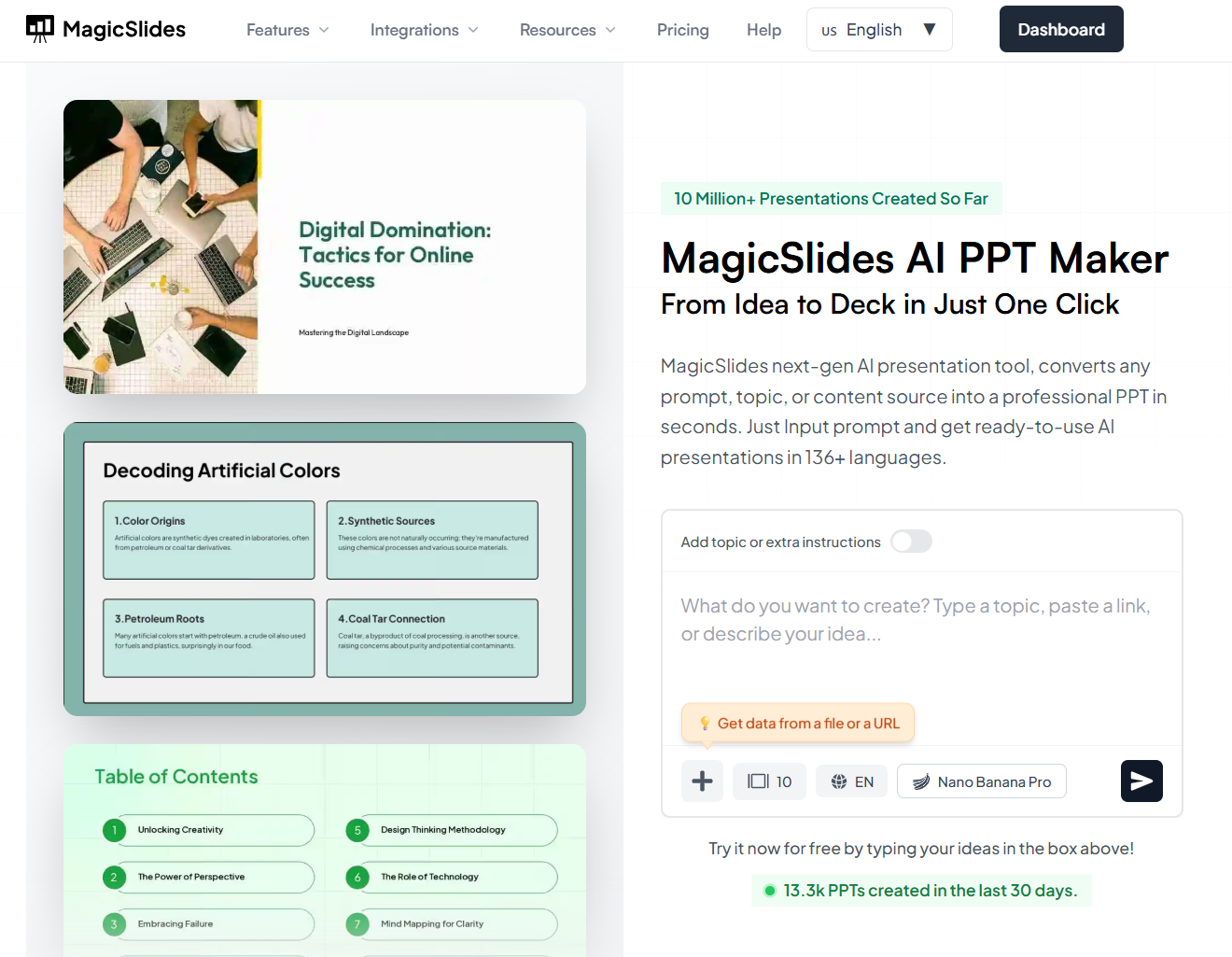The image size is (1232, 957).
Task: Click The Role of Technology item
Action: [451, 877]
